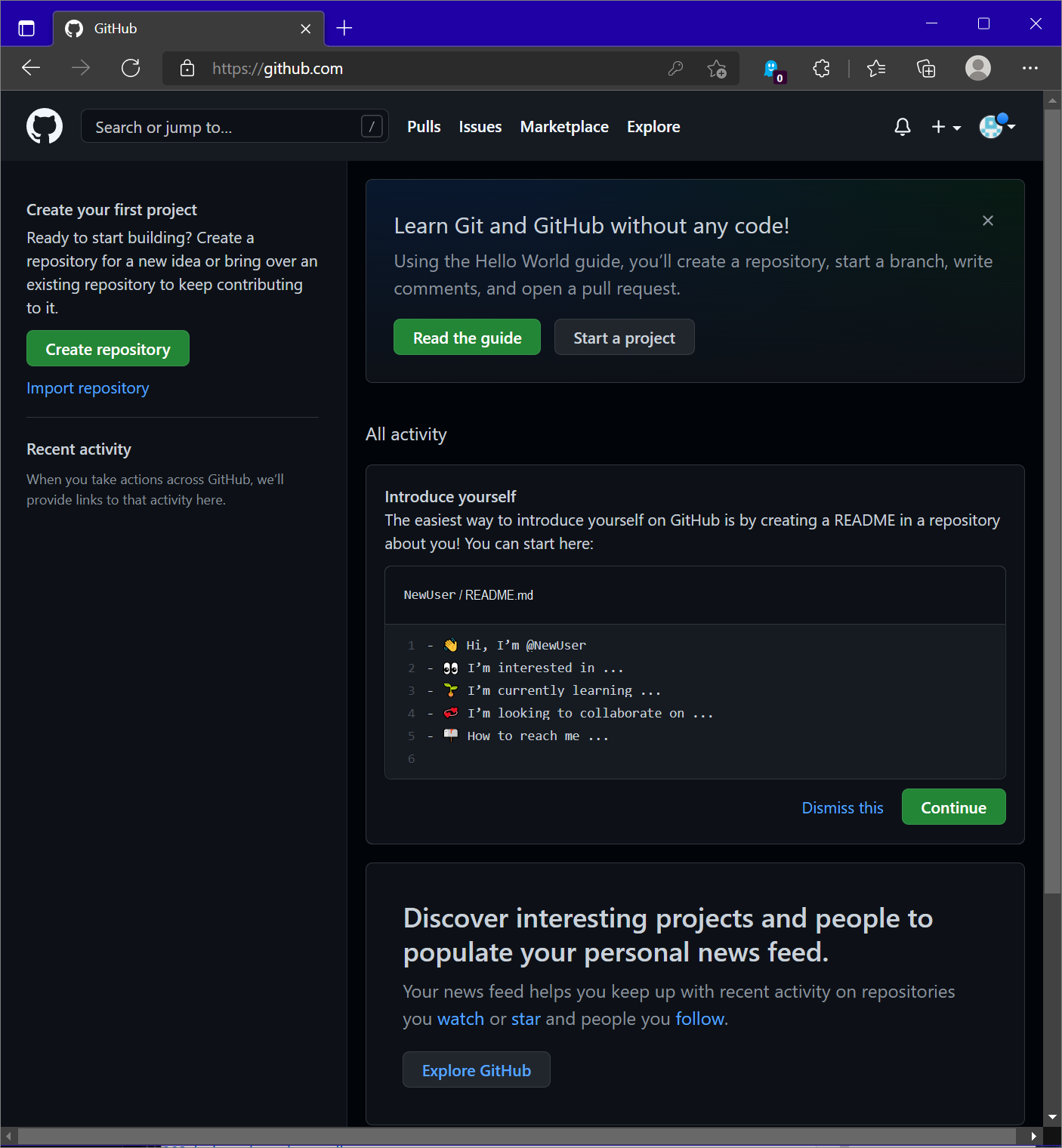1062x1148 pixels.
Task: Select Pulls in the navigation bar
Action: [423, 126]
